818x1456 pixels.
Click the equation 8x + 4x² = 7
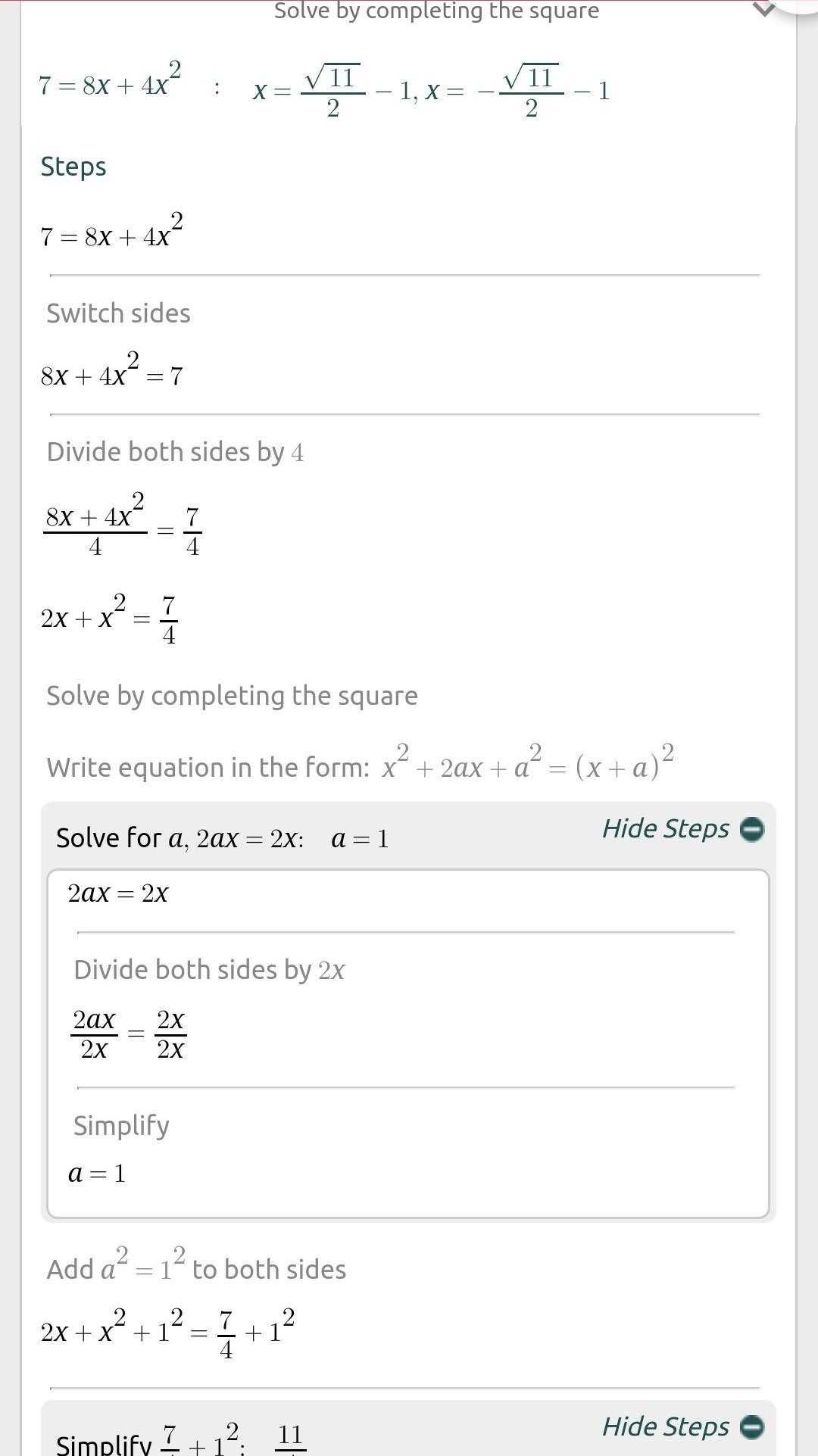coord(111,373)
